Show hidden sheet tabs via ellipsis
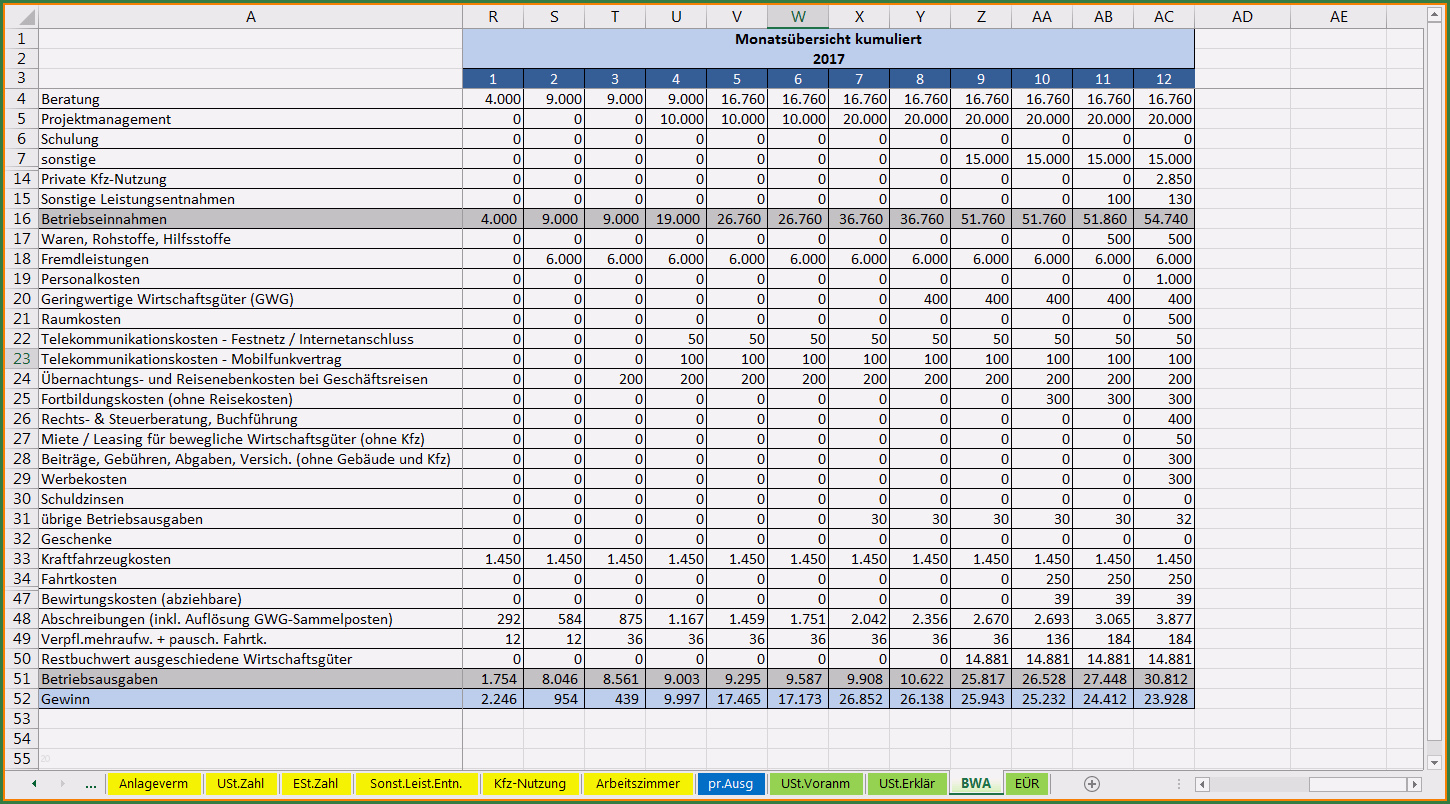Viewport: 1450px width, 804px height. click(x=91, y=784)
